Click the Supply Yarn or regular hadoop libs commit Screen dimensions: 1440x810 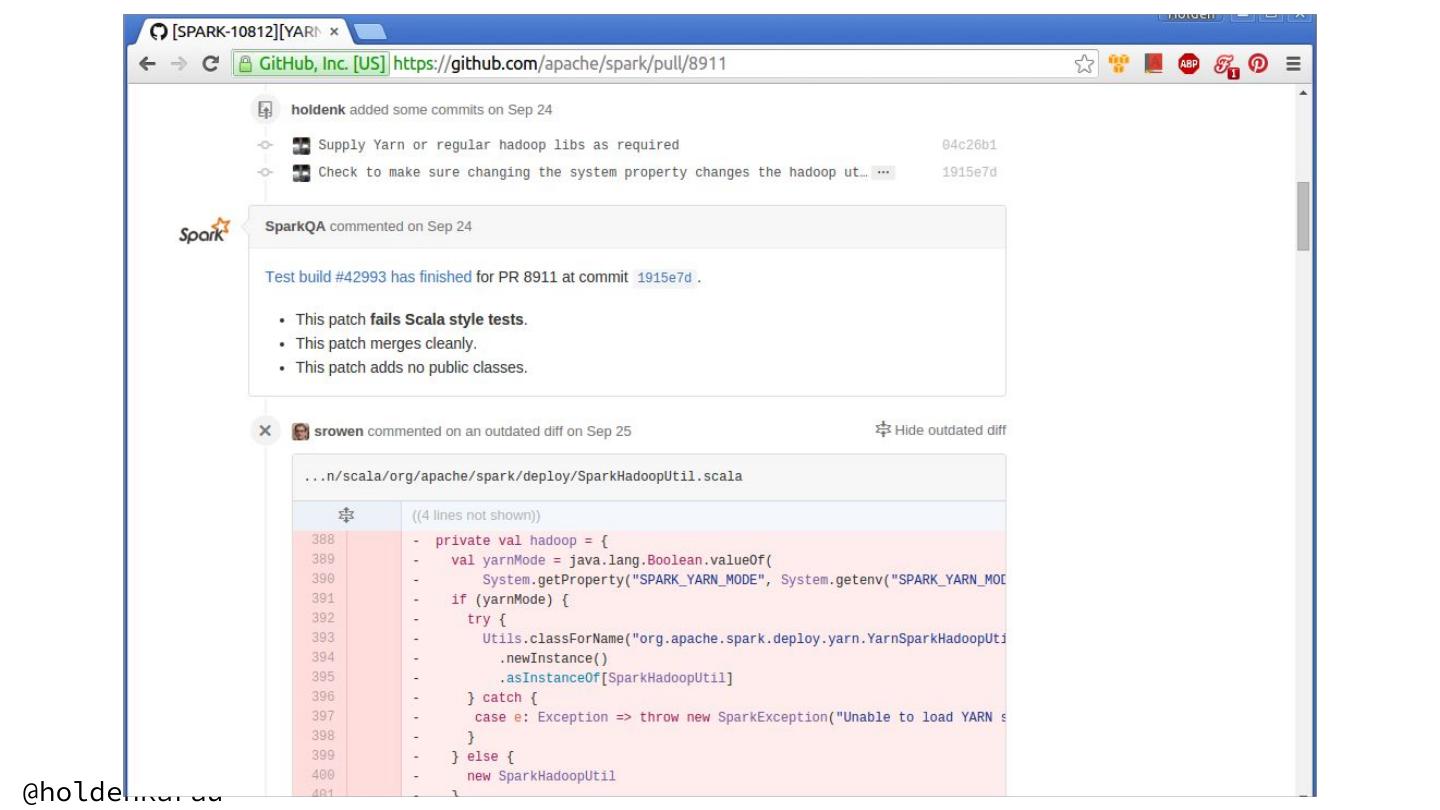point(498,145)
